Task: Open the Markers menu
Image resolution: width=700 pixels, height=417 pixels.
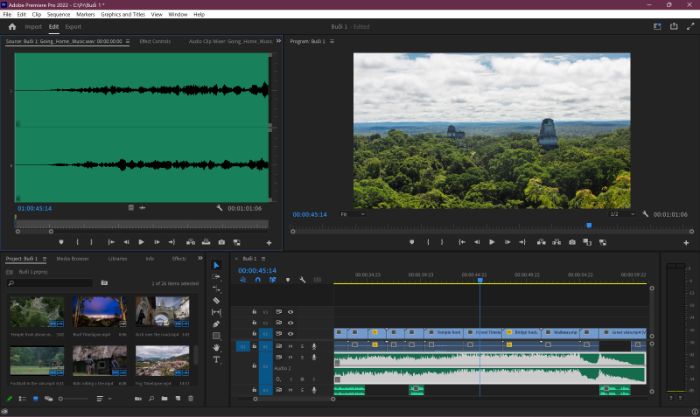Action: [x=85, y=14]
